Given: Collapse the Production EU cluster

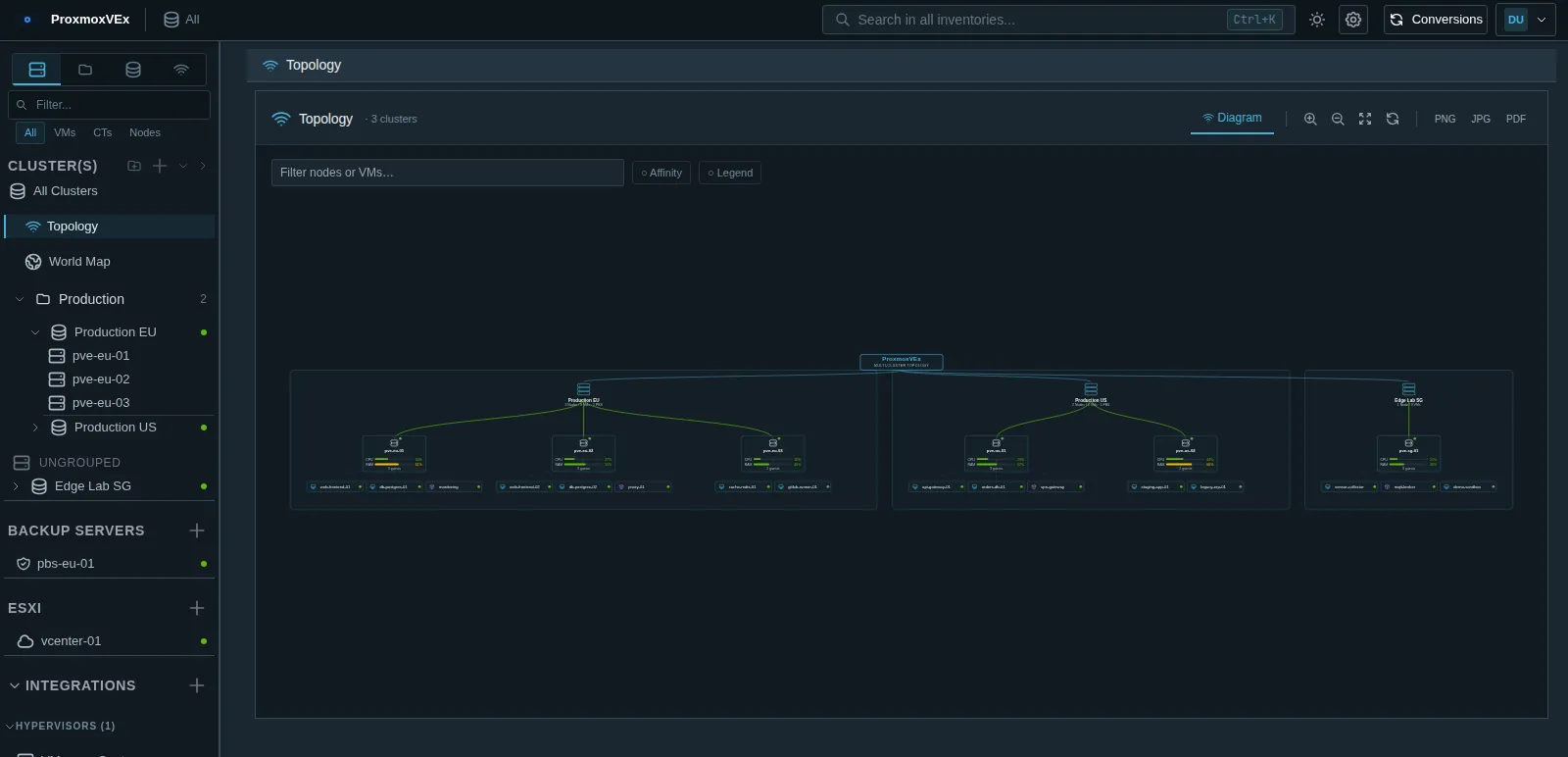Looking at the screenshot, I should click(35, 332).
